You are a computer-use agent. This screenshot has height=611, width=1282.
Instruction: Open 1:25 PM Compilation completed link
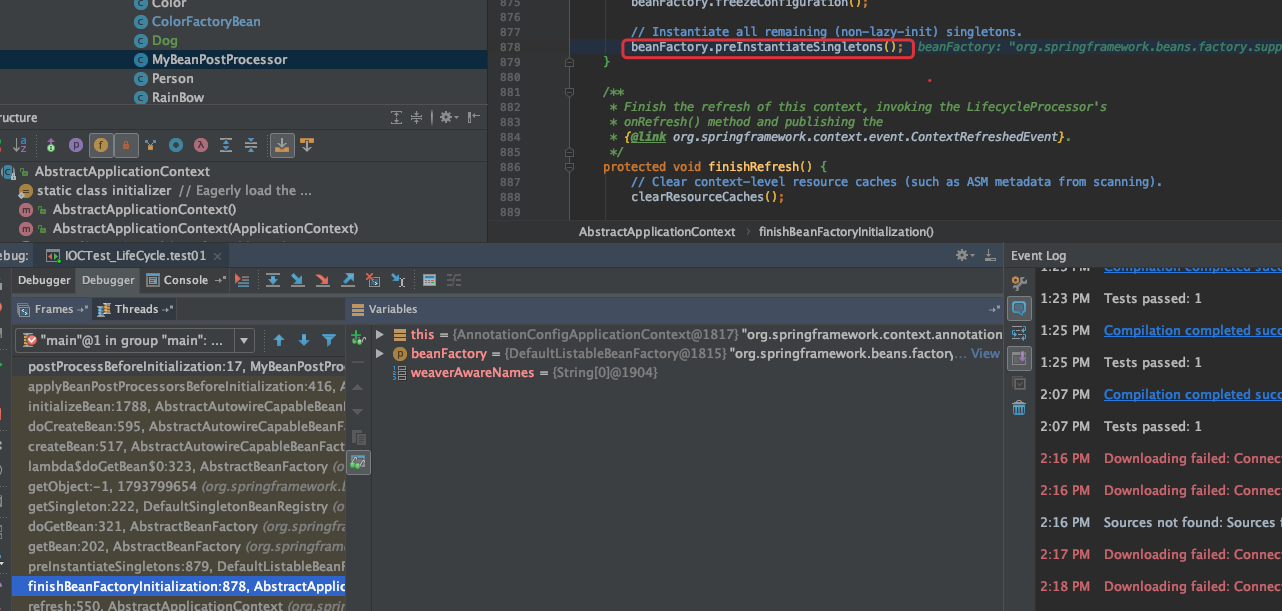[1192, 330]
